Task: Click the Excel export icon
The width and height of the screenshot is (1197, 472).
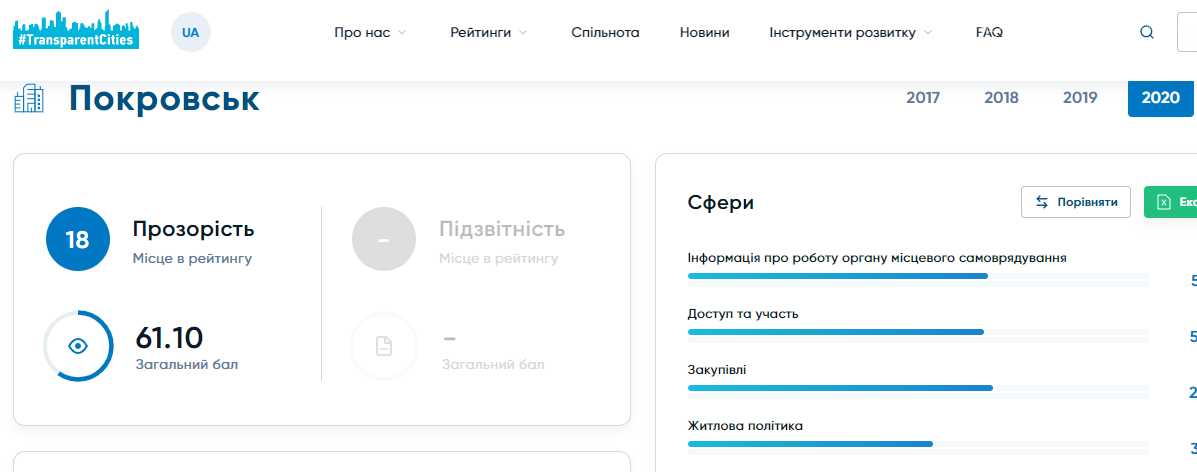Action: coord(1163,202)
